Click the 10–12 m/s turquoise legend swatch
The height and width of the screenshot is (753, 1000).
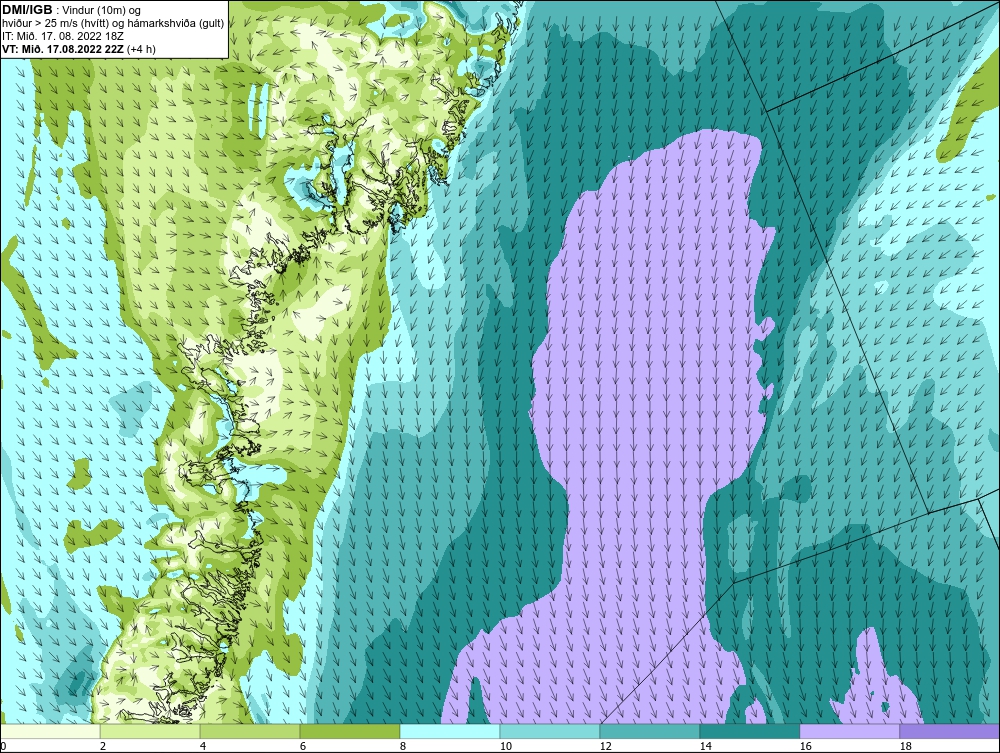coord(550,731)
